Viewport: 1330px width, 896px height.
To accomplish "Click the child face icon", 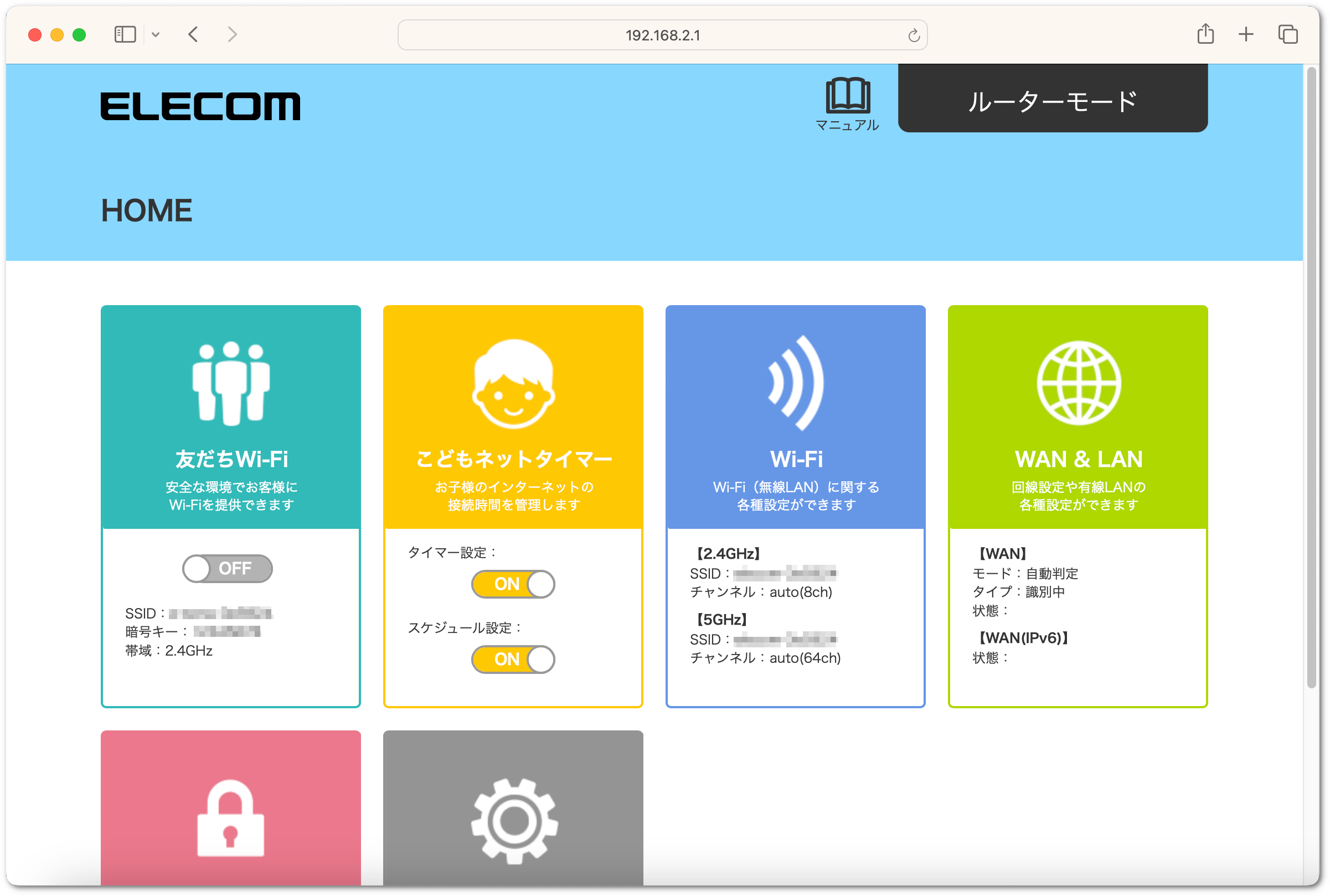I will (513, 383).
